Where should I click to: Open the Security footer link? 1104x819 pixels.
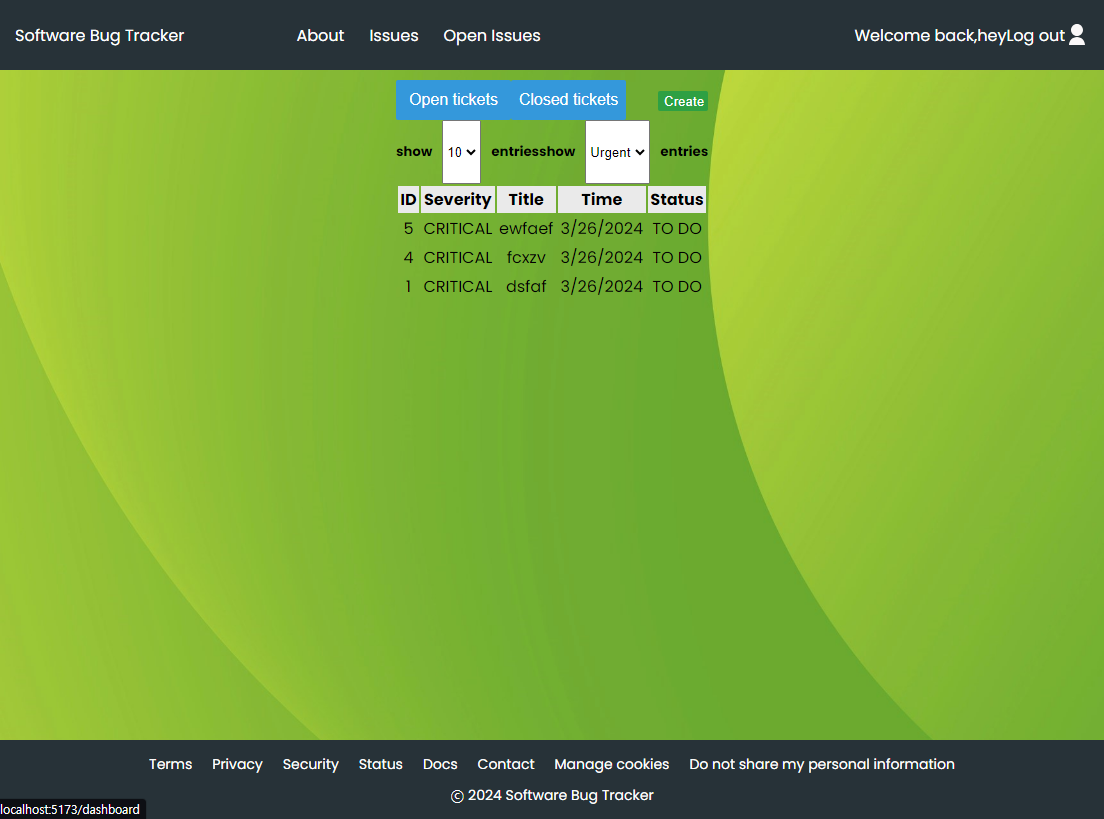tap(310, 764)
